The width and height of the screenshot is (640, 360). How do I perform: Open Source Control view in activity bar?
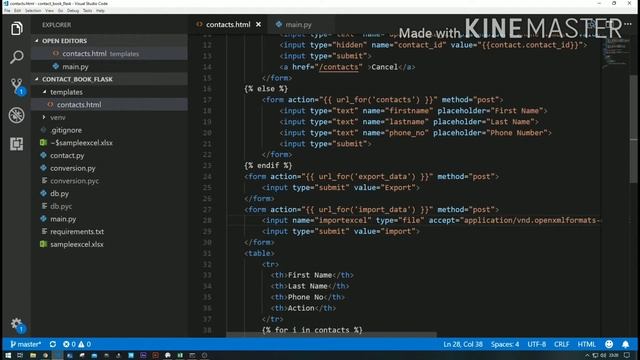point(17,86)
